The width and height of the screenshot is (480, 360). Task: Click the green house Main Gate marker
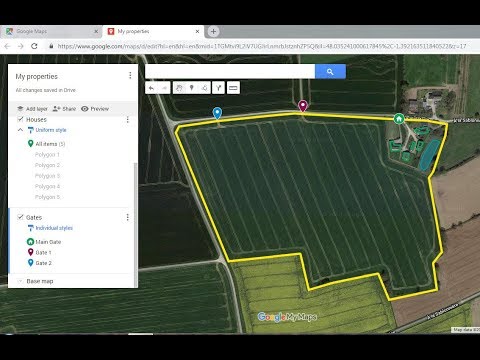pyautogui.click(x=399, y=119)
